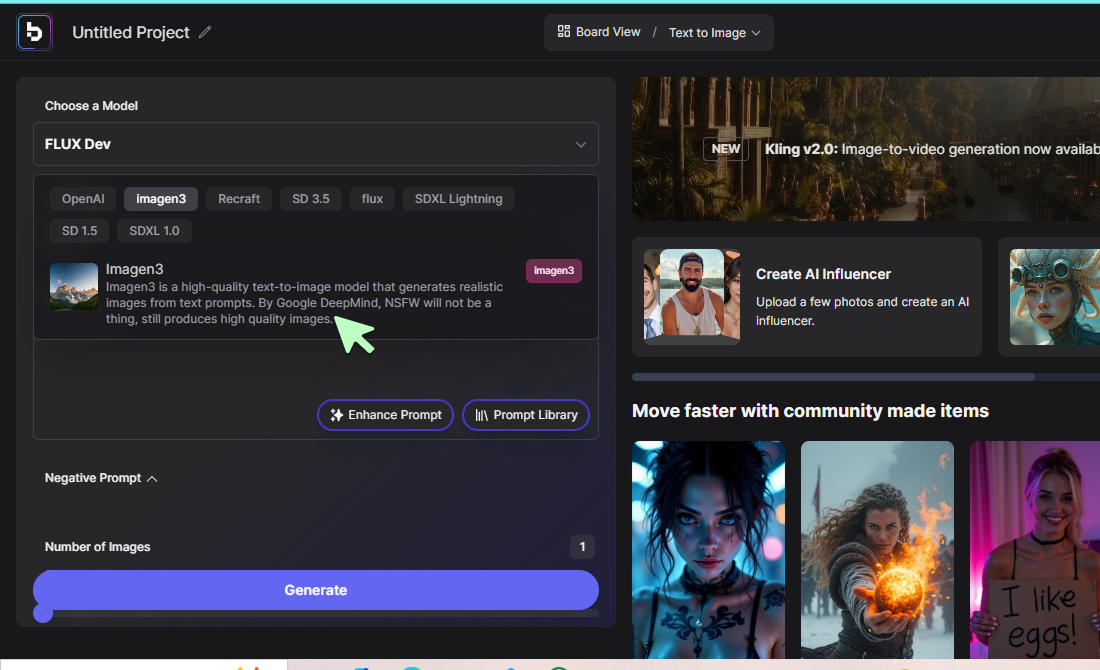Select the Recraft model filter tab
The image size is (1100, 670).
[x=239, y=199]
